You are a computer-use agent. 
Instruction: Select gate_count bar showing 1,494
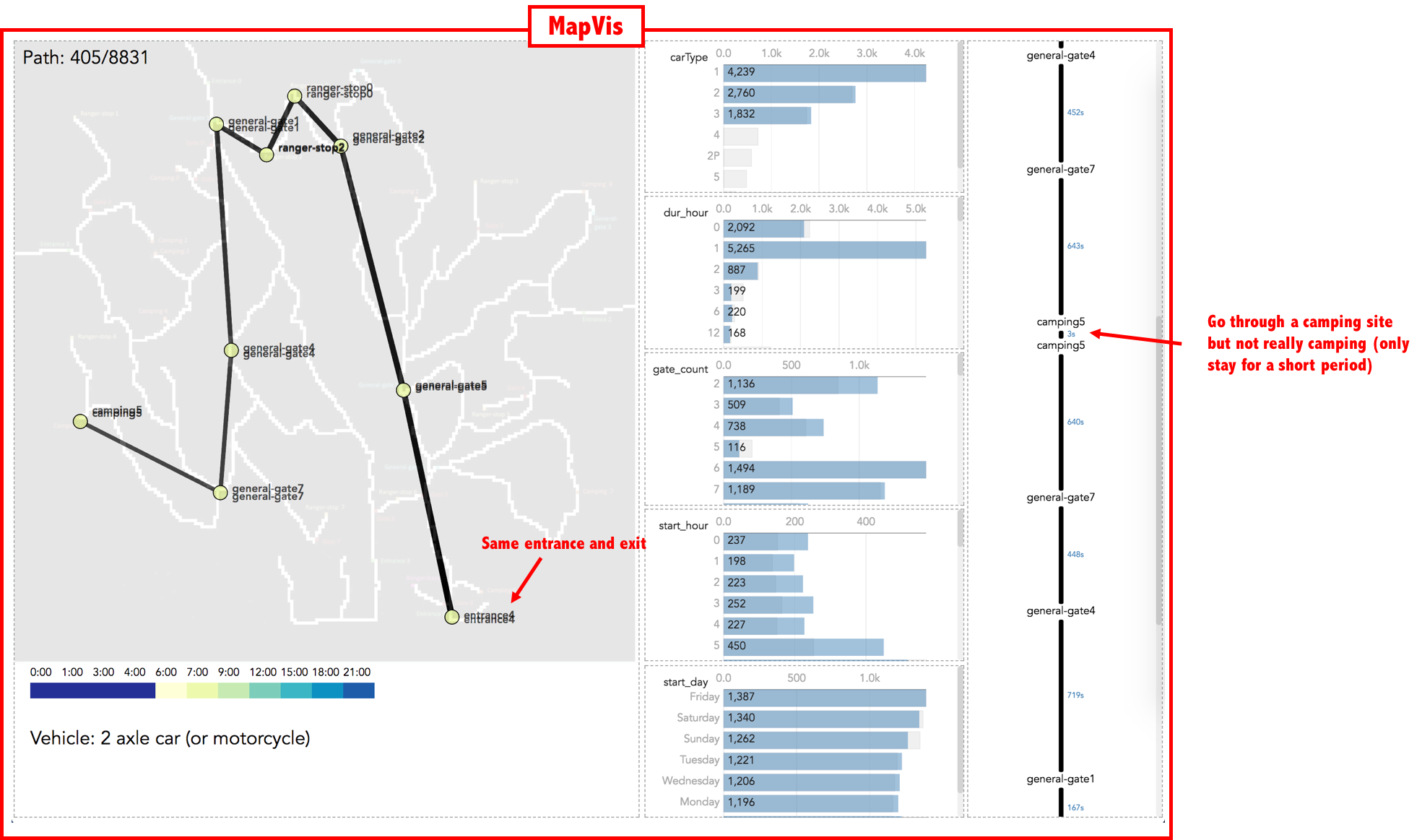(824, 469)
